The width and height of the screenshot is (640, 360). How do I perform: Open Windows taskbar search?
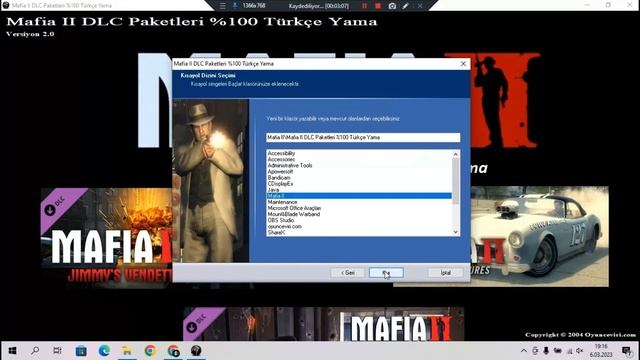(x=35, y=351)
